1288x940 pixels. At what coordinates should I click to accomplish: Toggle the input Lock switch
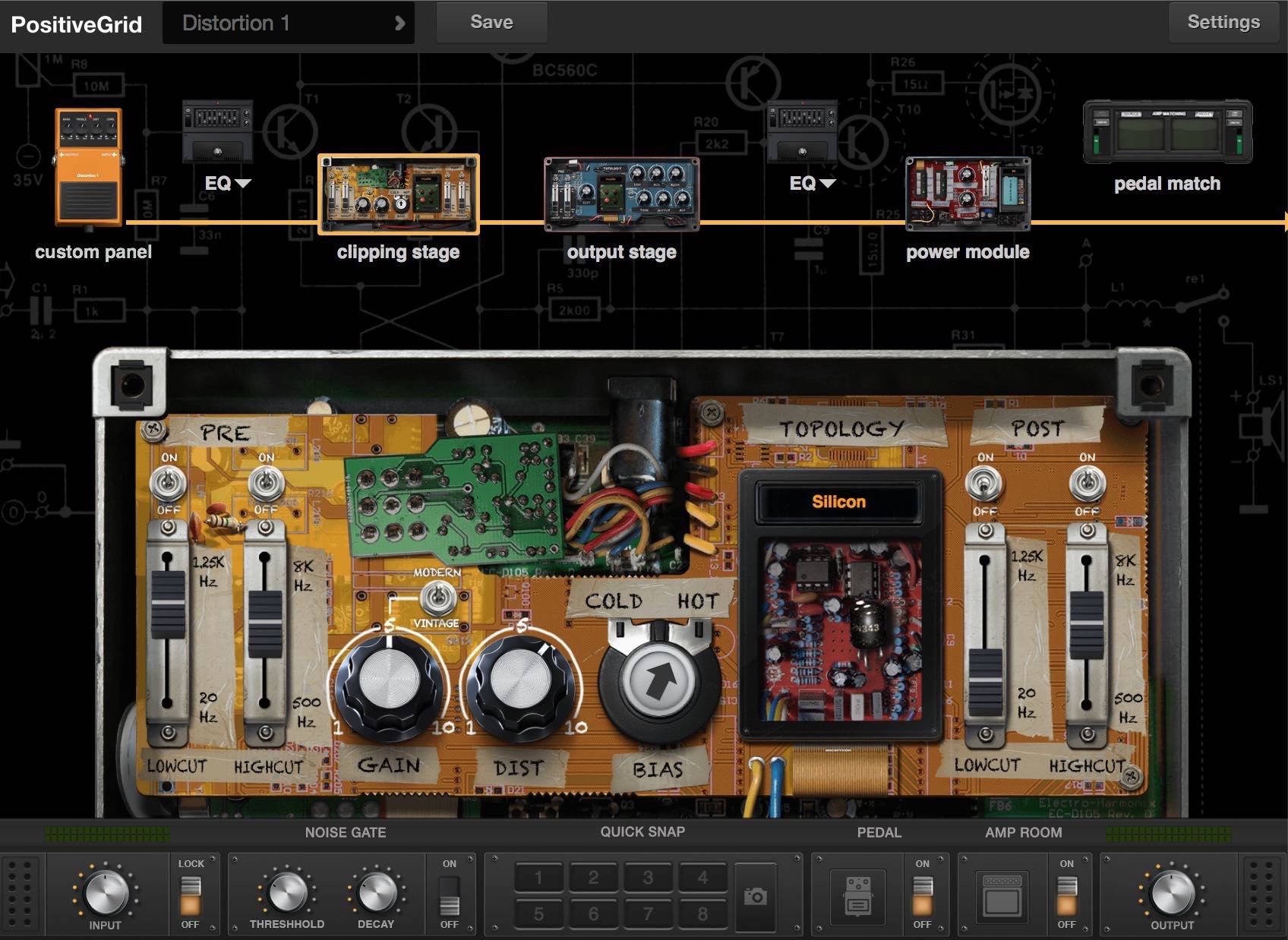[190, 895]
